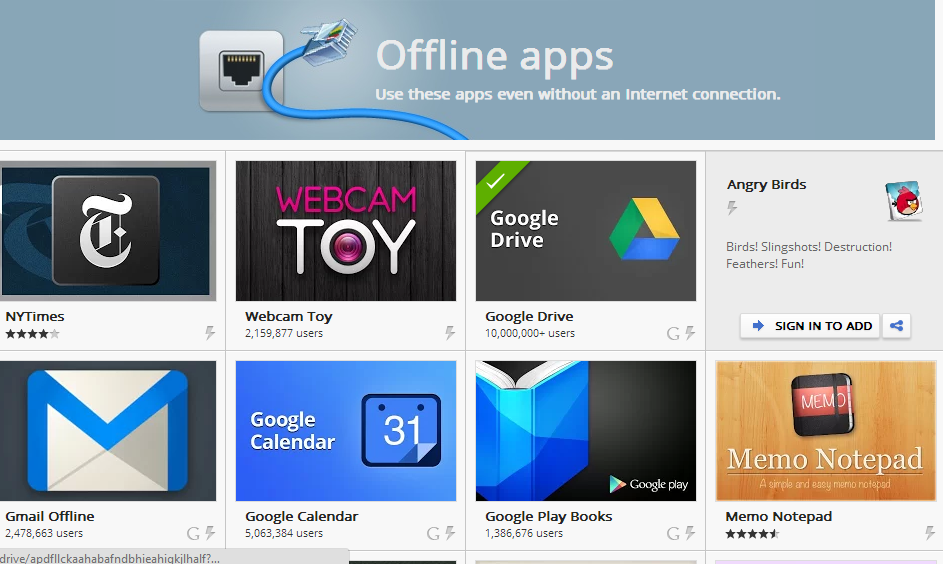
Task: Click the Google Play Books title link
Action: tap(548, 516)
